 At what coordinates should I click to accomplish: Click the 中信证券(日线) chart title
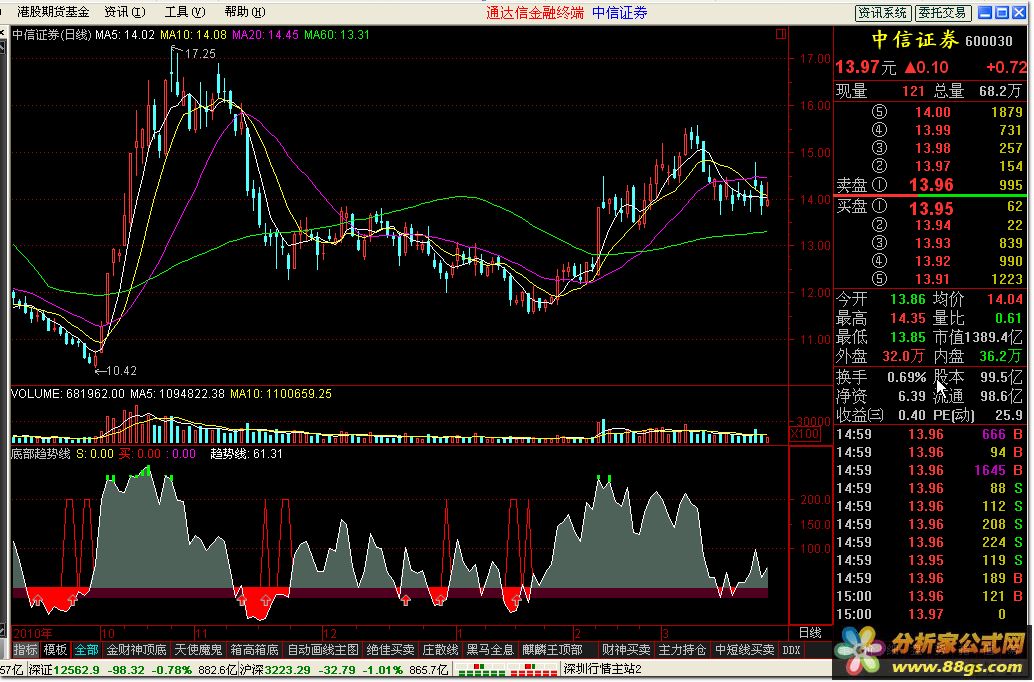[x=52, y=35]
